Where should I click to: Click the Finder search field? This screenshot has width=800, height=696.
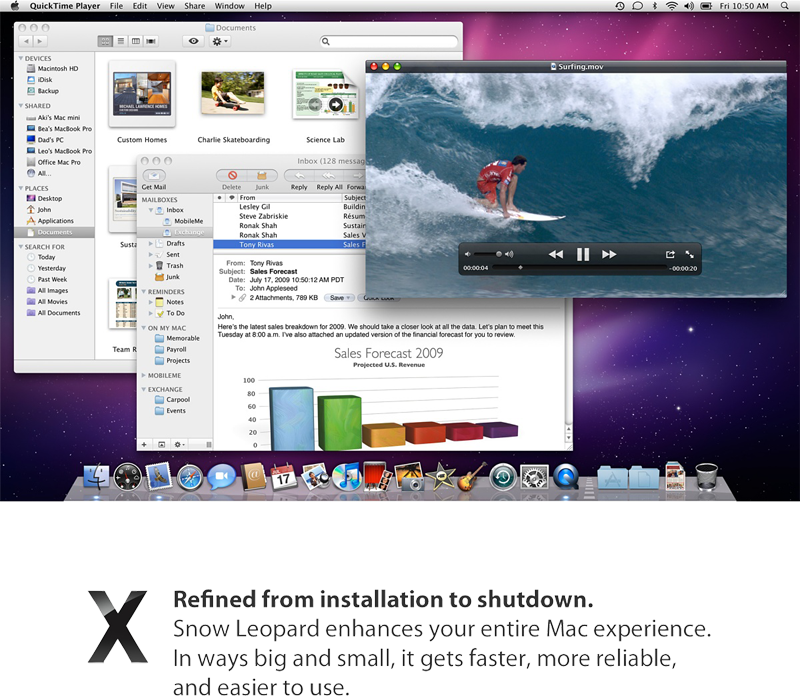389,41
